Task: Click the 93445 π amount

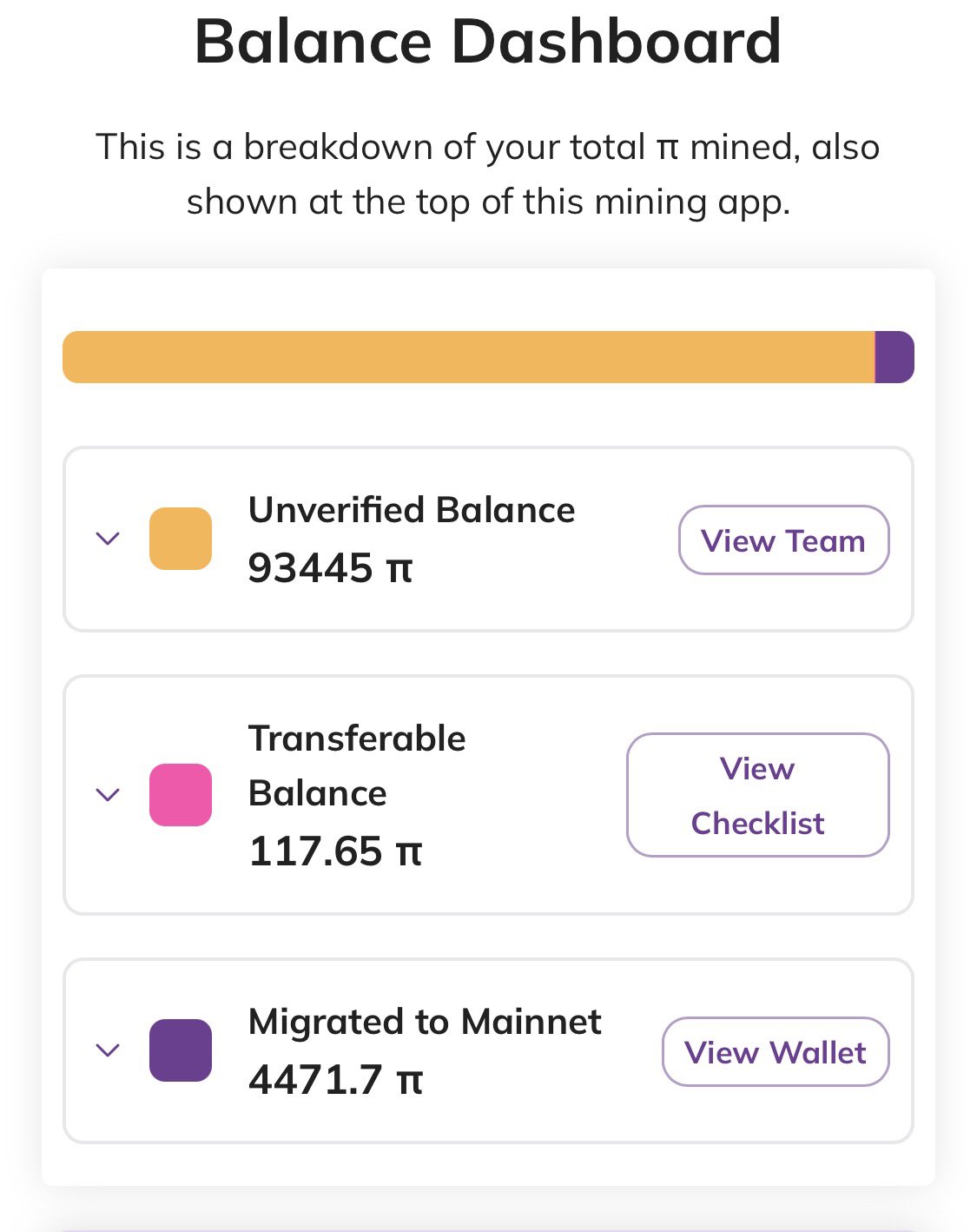Action: (x=330, y=568)
